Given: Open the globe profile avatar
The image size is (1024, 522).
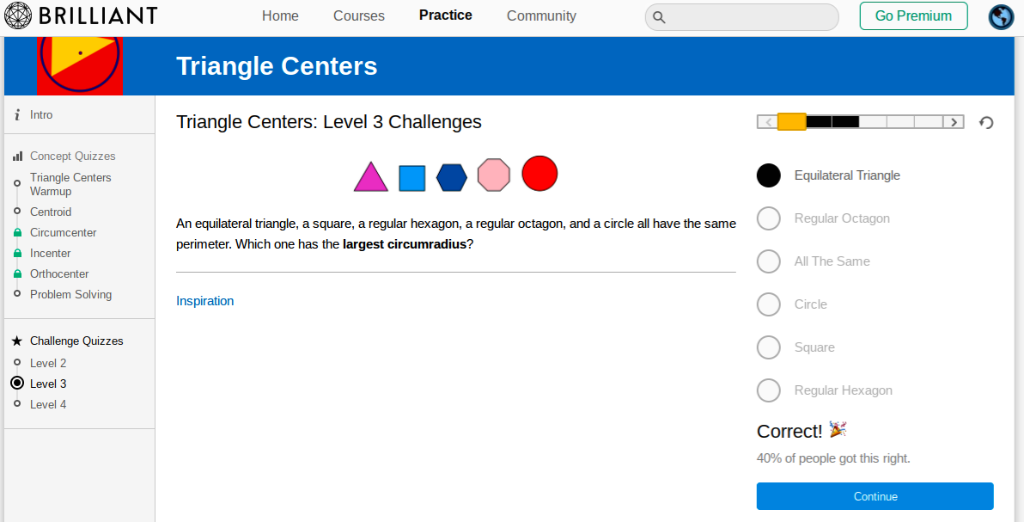Looking at the screenshot, I should click(1001, 17).
